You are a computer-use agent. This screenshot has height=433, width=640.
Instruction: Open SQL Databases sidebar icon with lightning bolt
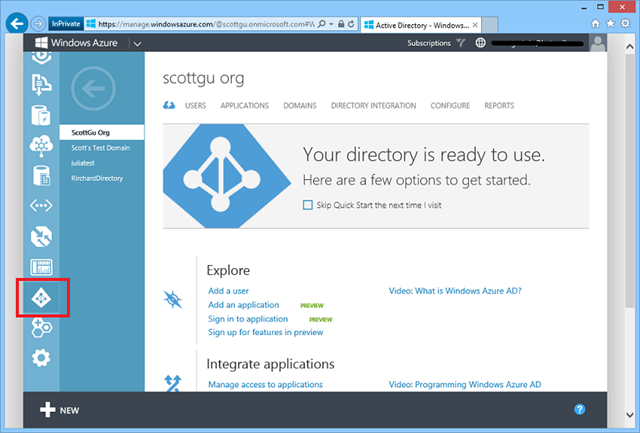tap(41, 115)
